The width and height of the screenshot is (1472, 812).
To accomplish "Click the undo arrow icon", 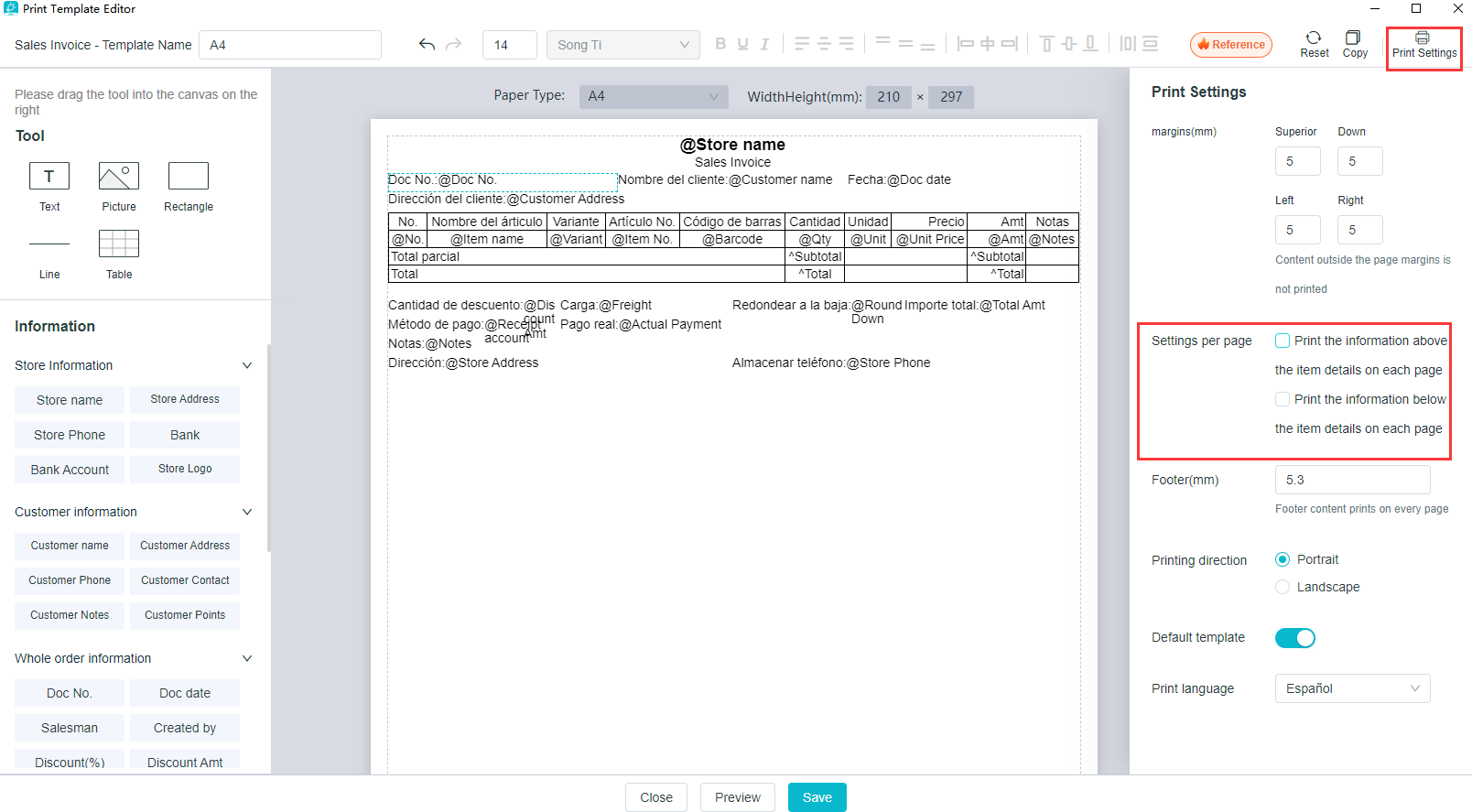I will (x=427, y=44).
